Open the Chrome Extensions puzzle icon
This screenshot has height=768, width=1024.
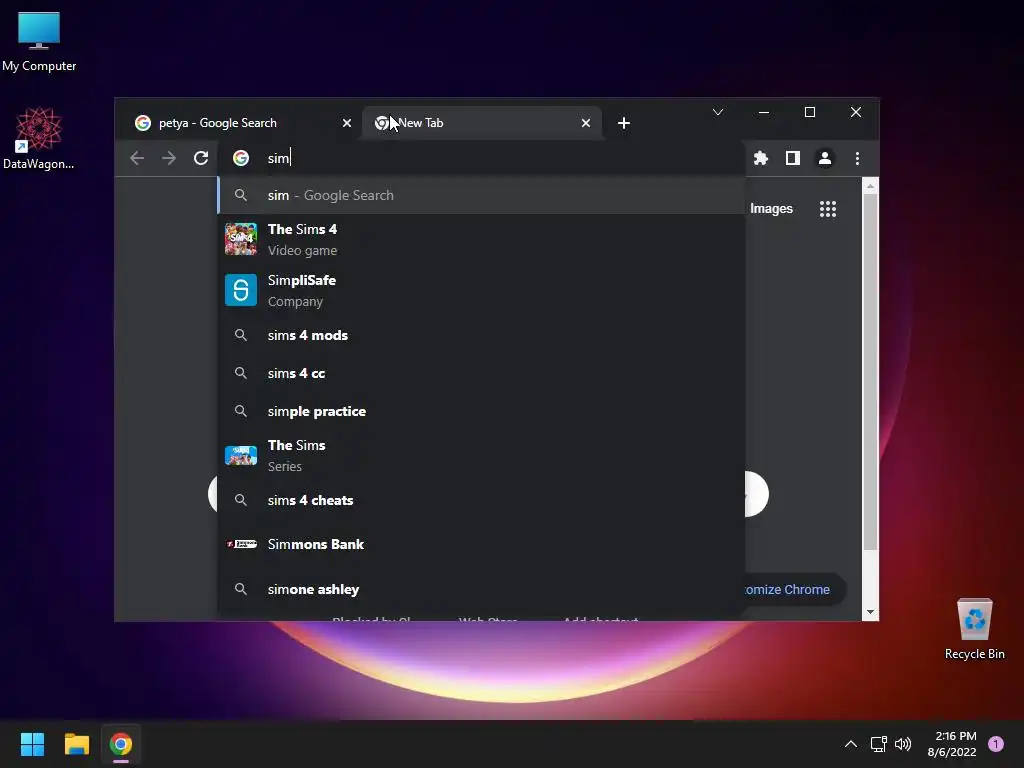[x=760, y=158]
